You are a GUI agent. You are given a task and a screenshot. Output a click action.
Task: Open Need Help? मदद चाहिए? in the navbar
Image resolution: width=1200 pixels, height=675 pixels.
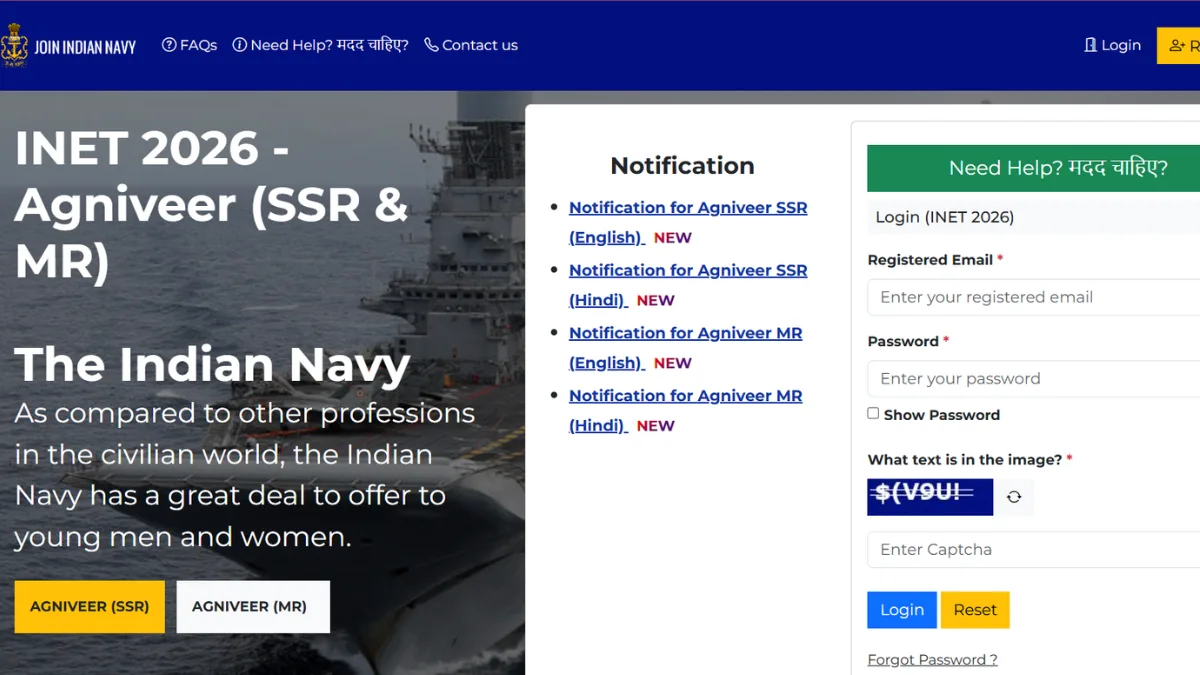coord(320,45)
